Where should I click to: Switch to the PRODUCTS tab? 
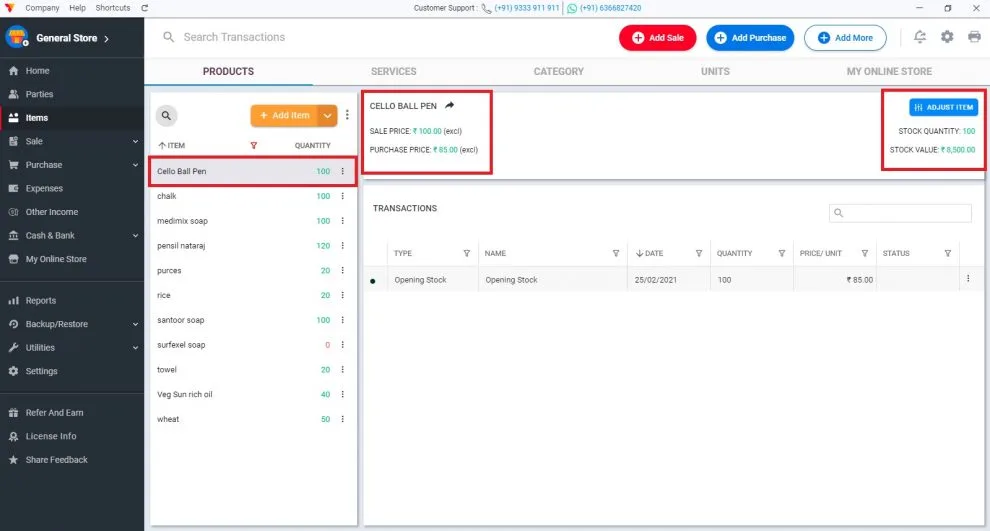coord(229,71)
